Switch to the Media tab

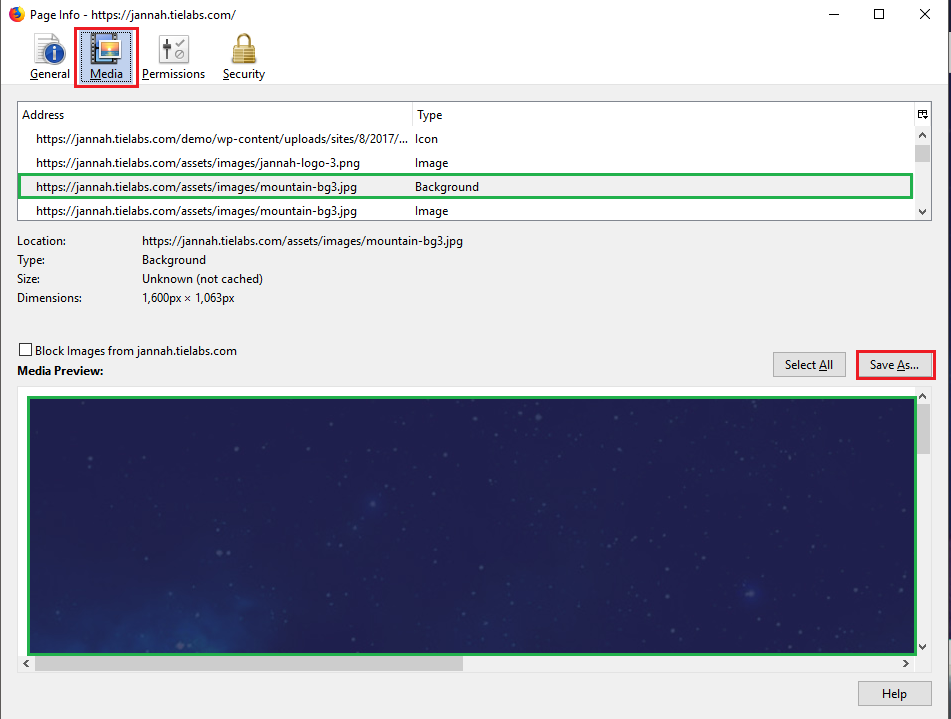[107, 57]
